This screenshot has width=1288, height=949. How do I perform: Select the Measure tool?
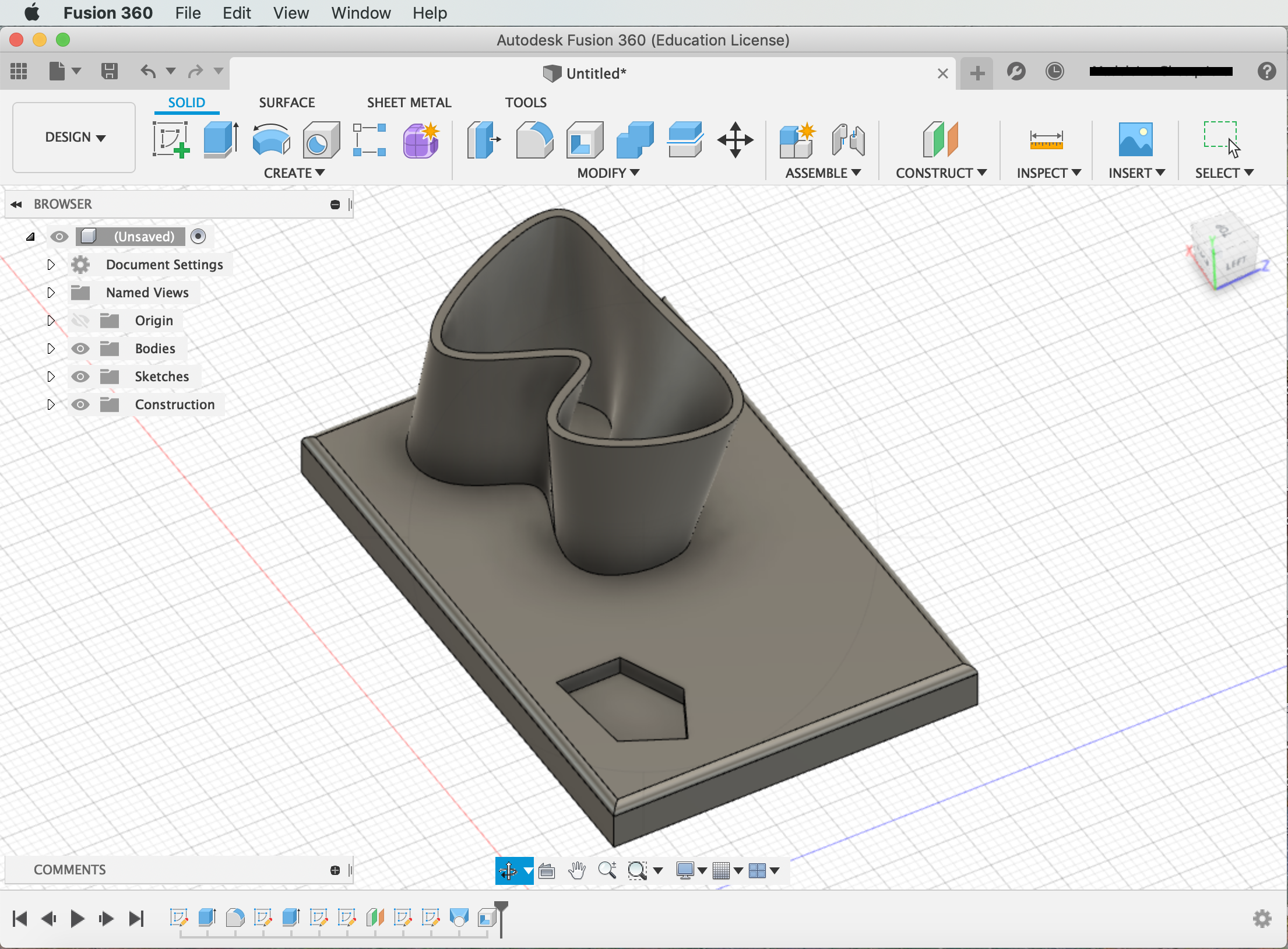pyautogui.click(x=1046, y=139)
